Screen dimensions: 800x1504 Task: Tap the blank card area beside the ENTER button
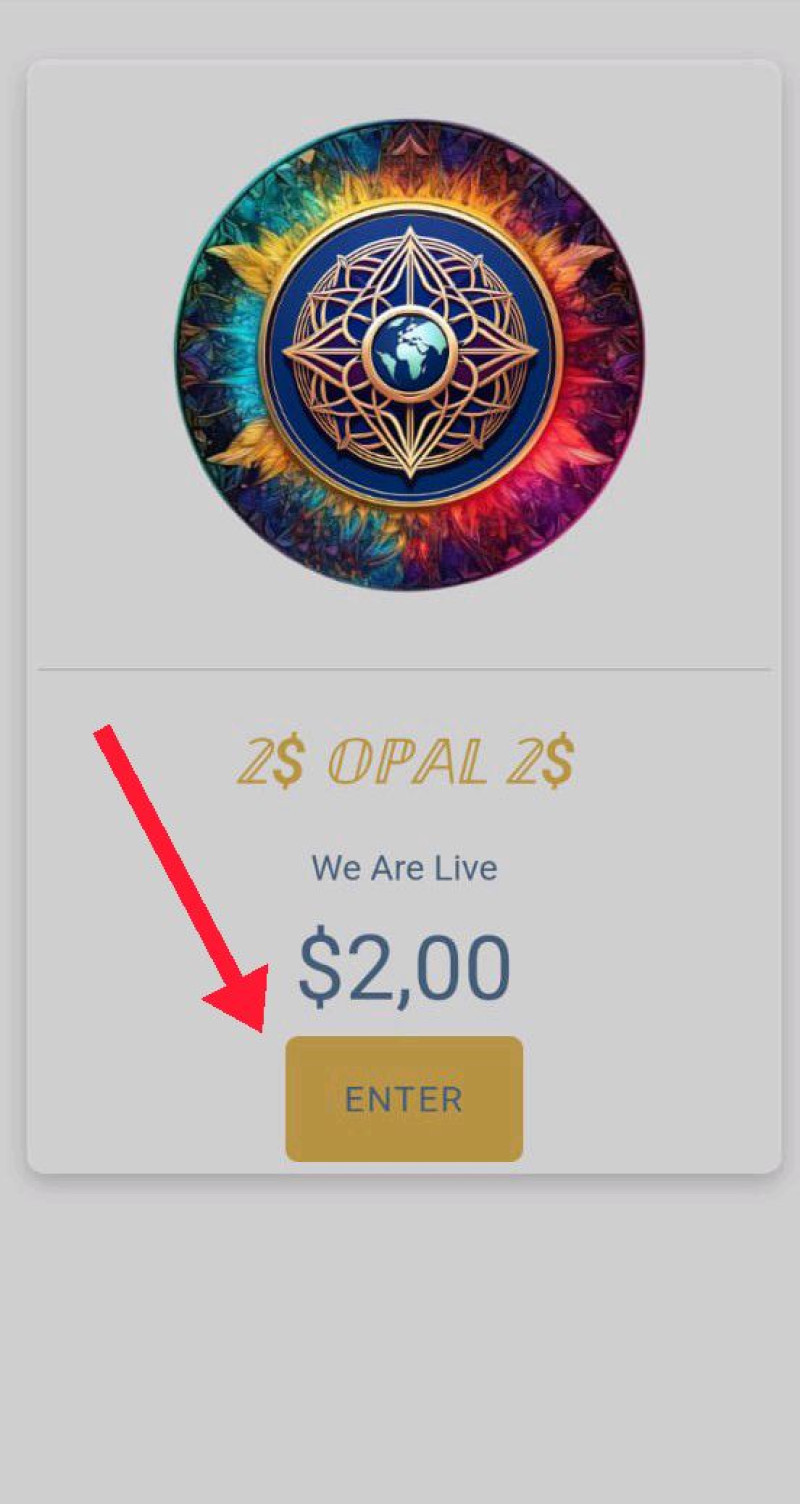coord(650,1100)
